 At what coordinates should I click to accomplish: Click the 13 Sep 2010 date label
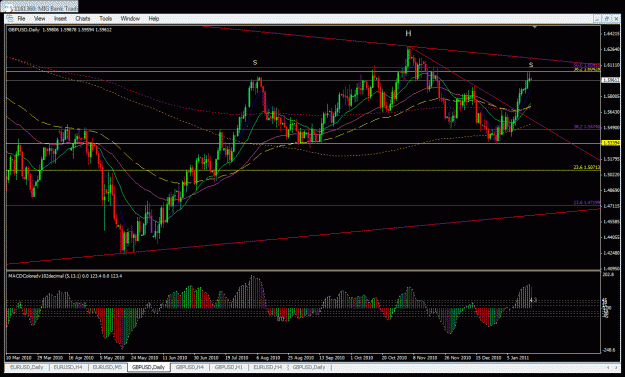click(332, 358)
